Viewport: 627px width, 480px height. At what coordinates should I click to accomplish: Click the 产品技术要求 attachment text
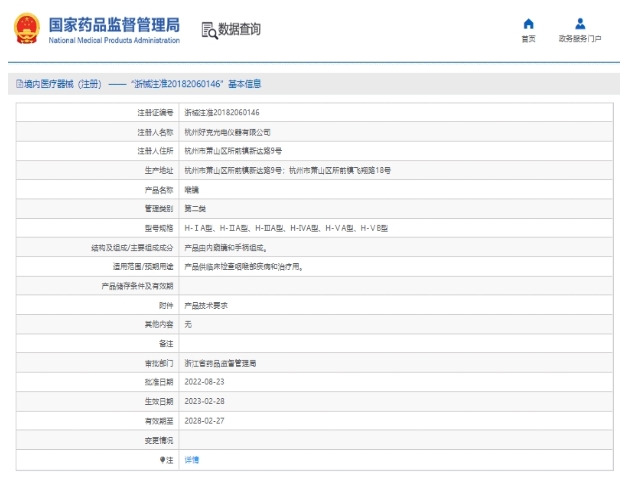click(208, 305)
